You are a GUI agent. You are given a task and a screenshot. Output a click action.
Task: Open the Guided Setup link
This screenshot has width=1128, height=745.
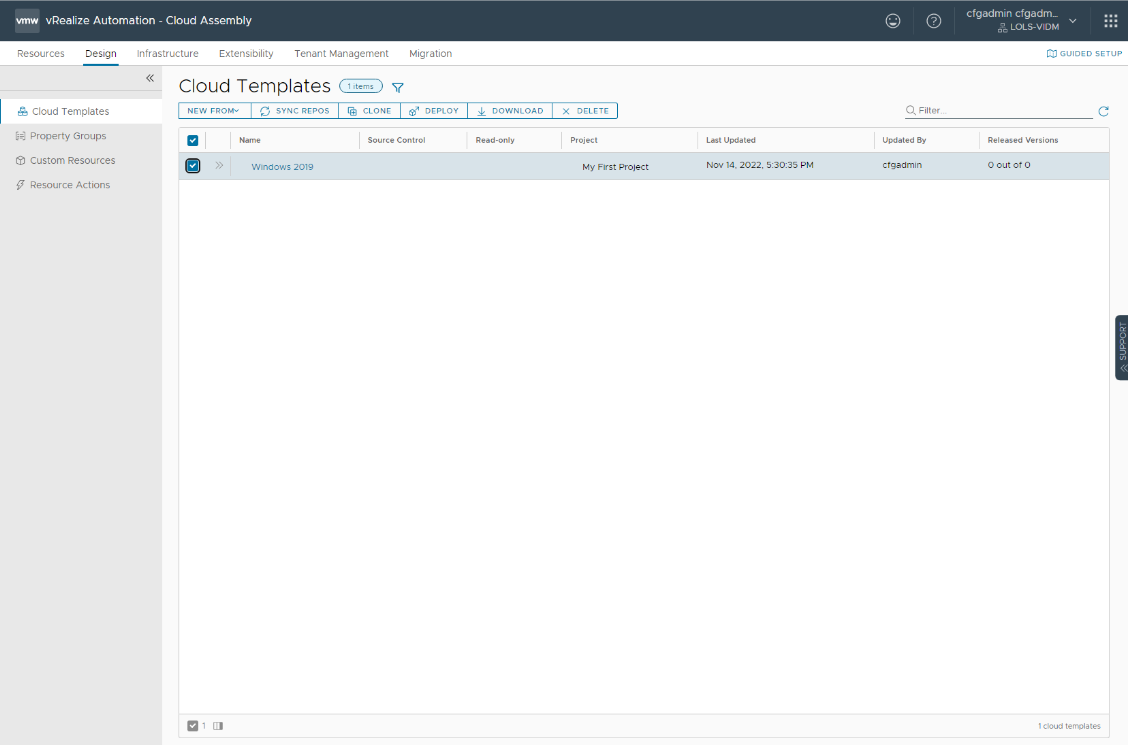1084,53
